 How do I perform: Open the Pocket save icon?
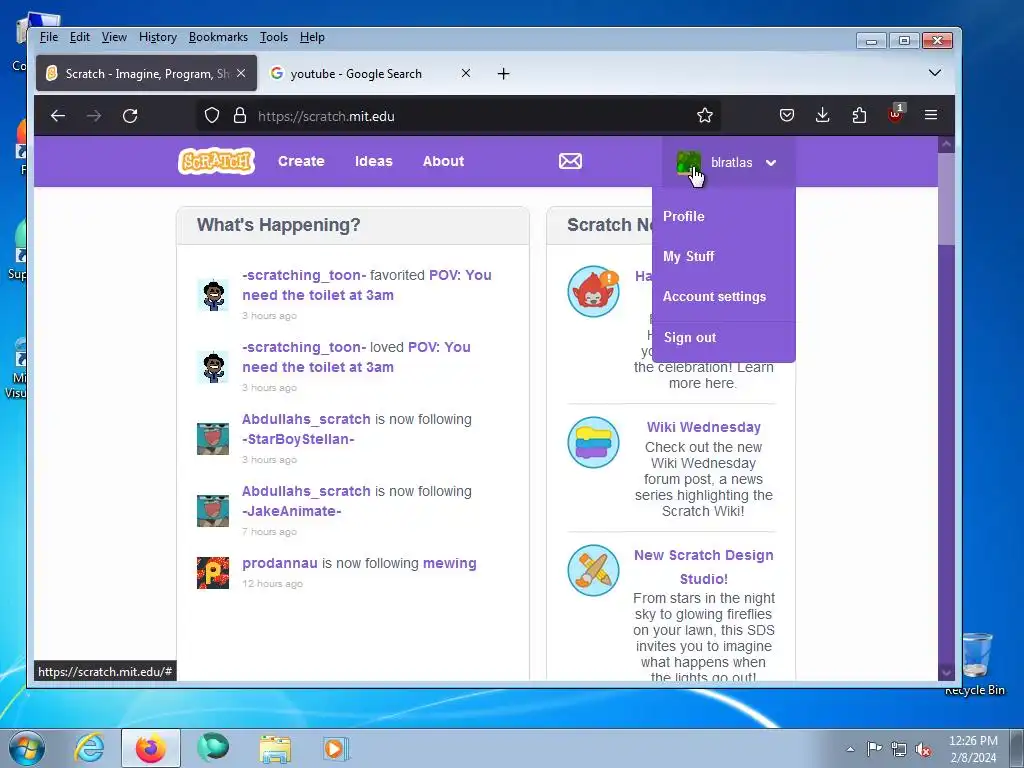pos(787,116)
